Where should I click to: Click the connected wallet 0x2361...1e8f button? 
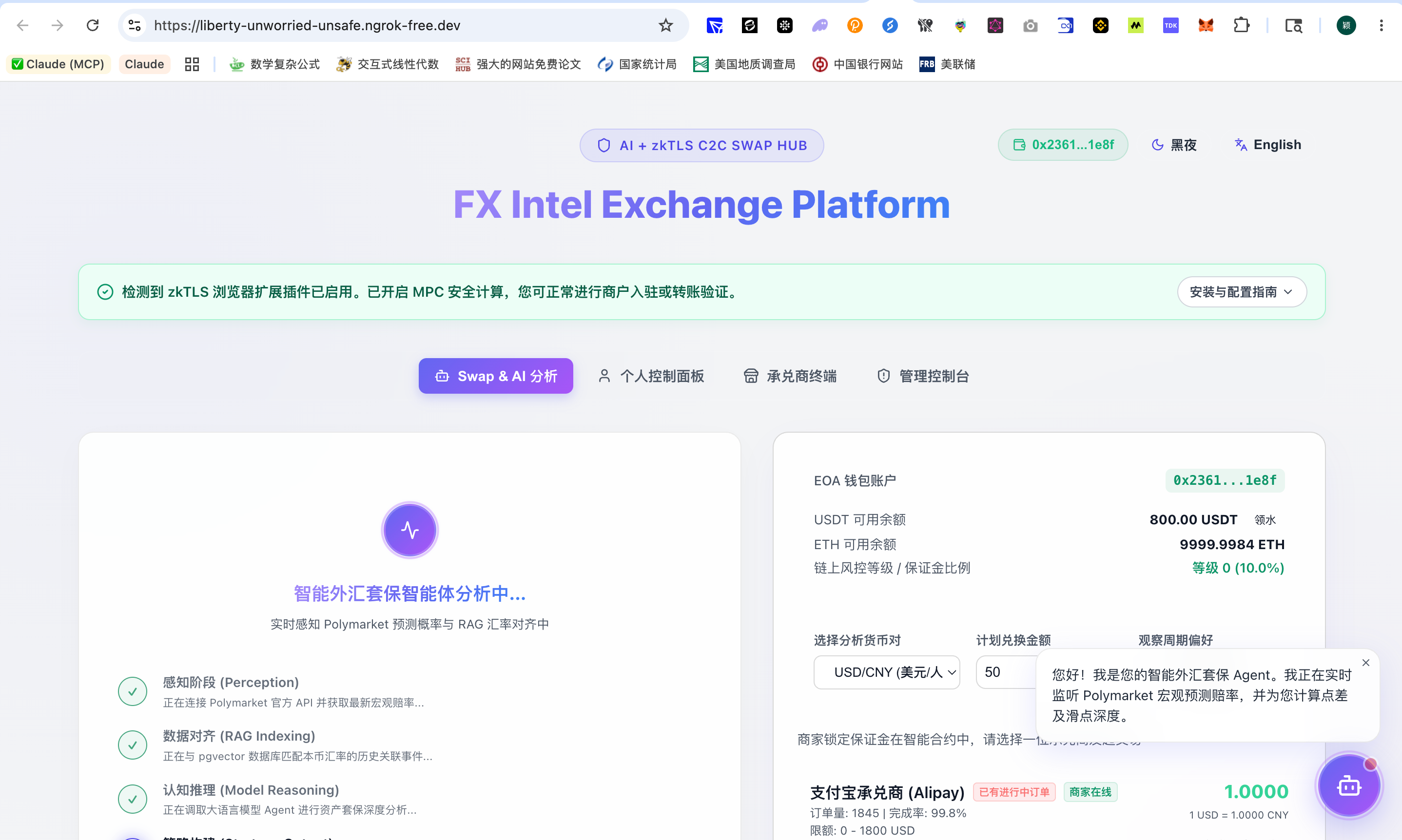[x=1063, y=145]
